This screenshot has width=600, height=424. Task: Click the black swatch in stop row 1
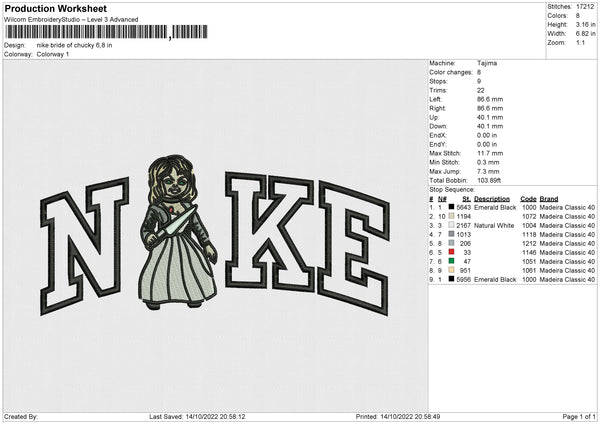pos(452,207)
